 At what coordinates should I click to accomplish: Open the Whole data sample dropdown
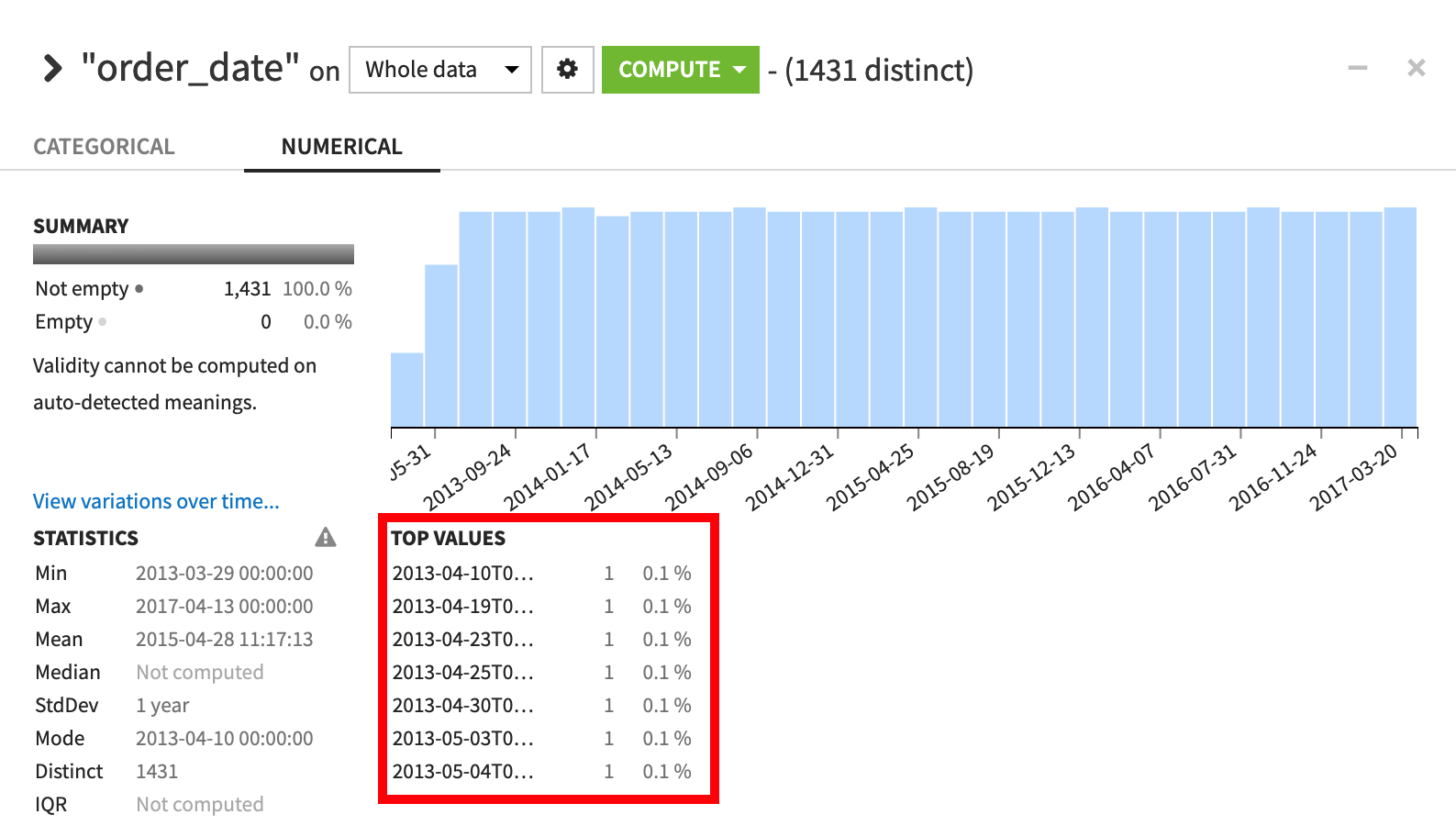pyautogui.click(x=440, y=70)
